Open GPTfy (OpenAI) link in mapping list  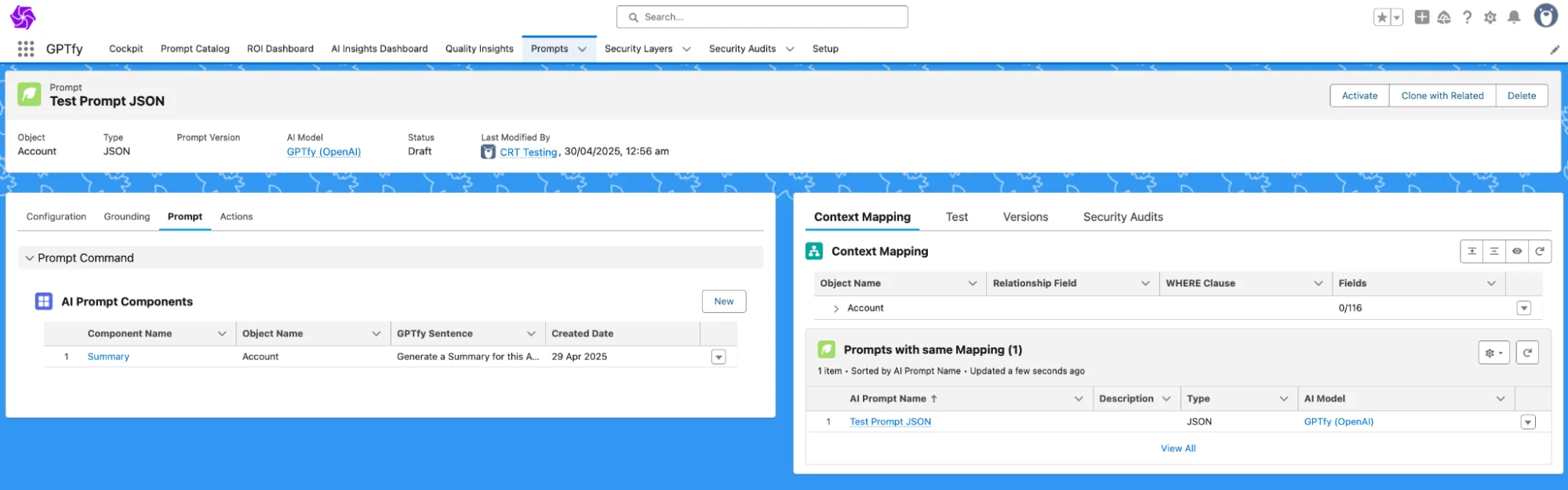pos(1339,422)
